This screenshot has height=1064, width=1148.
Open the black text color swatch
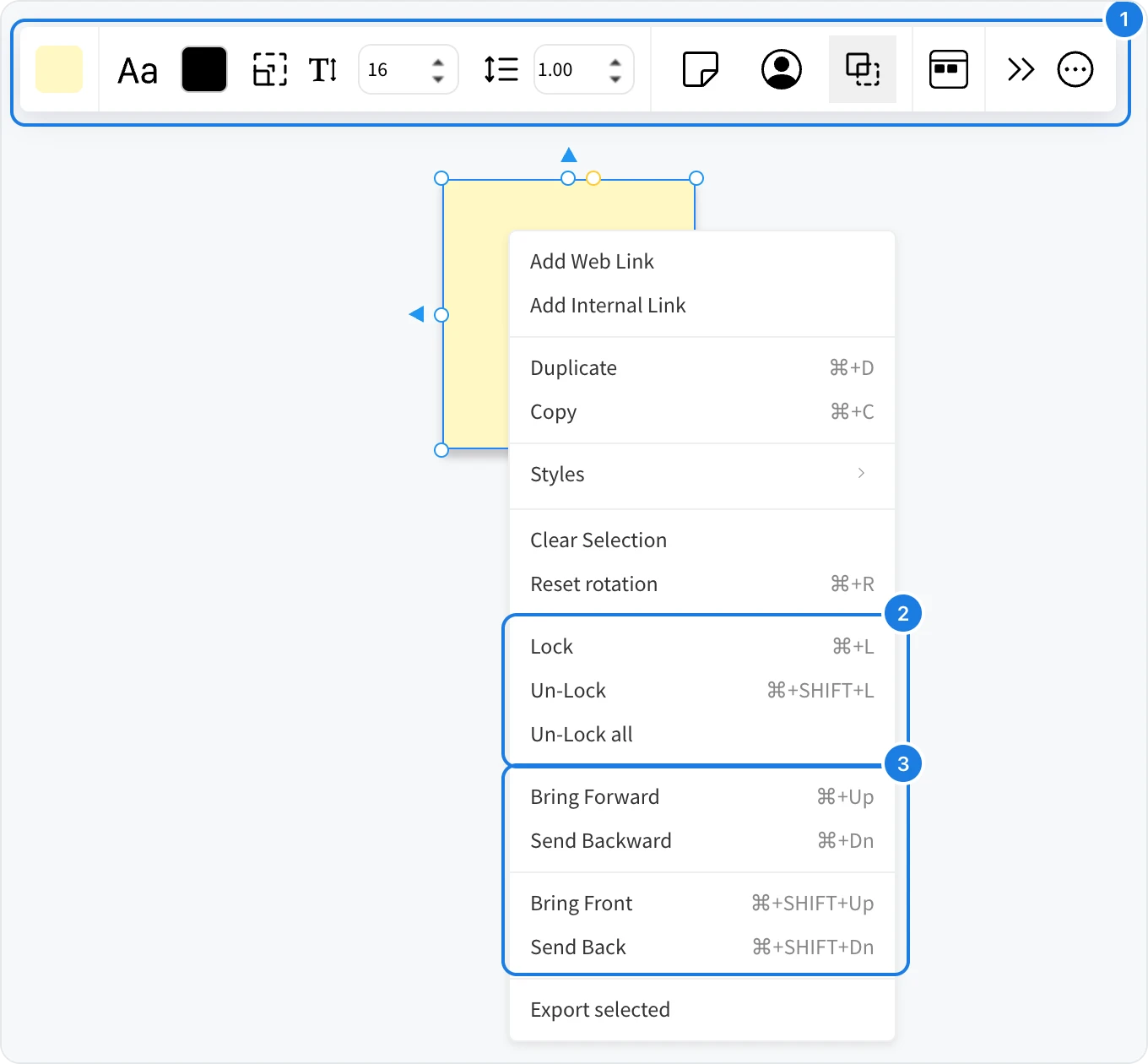point(204,69)
